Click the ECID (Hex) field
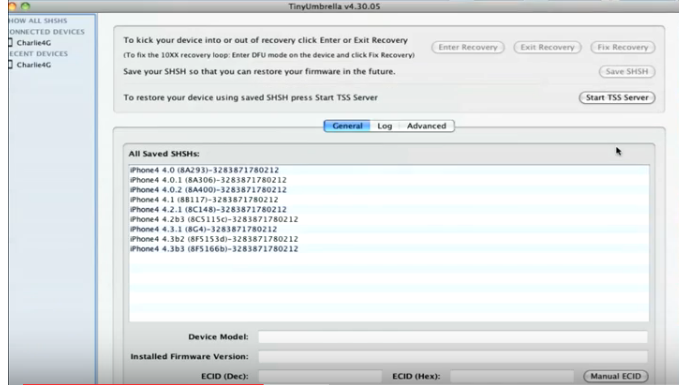 coord(512,376)
